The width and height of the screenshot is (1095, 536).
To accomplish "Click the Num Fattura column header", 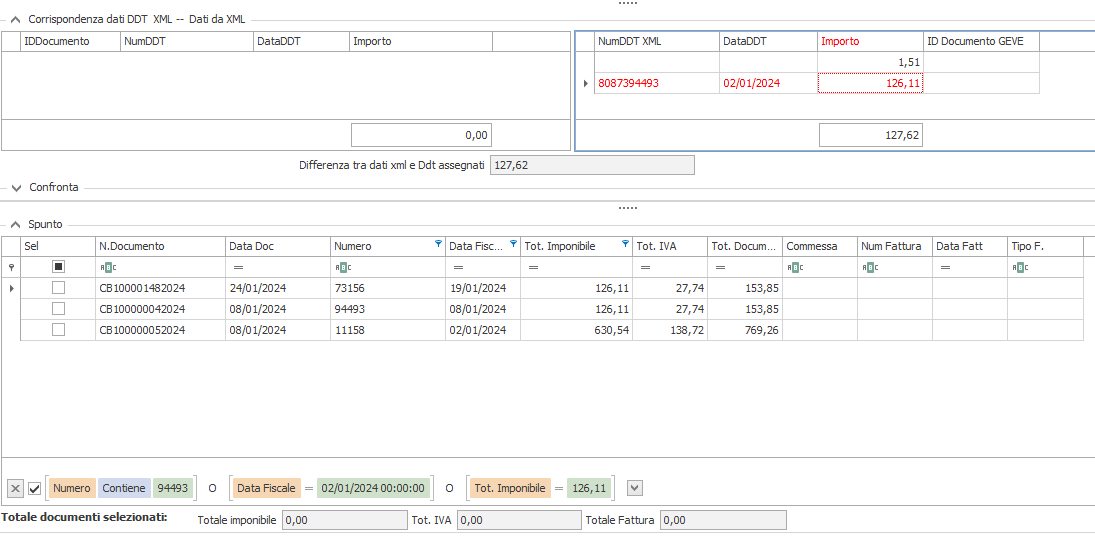I will point(895,246).
